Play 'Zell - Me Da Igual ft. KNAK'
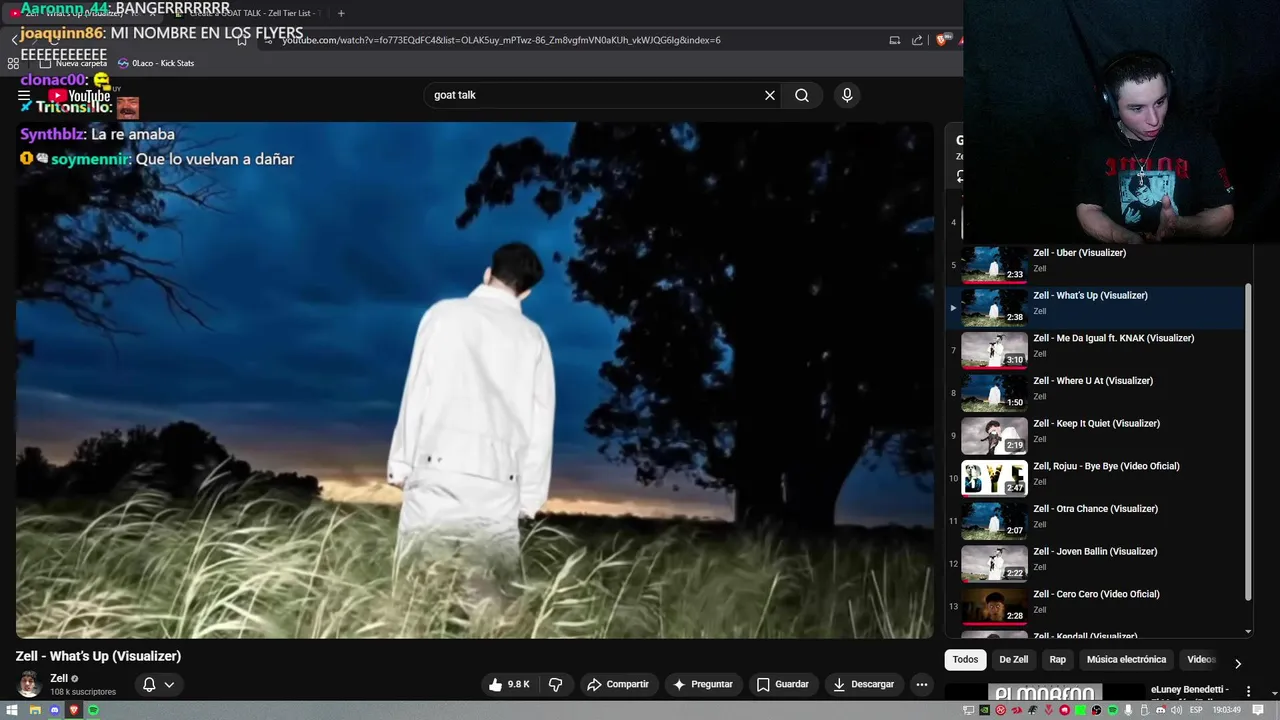1280x720 pixels. point(1113,338)
